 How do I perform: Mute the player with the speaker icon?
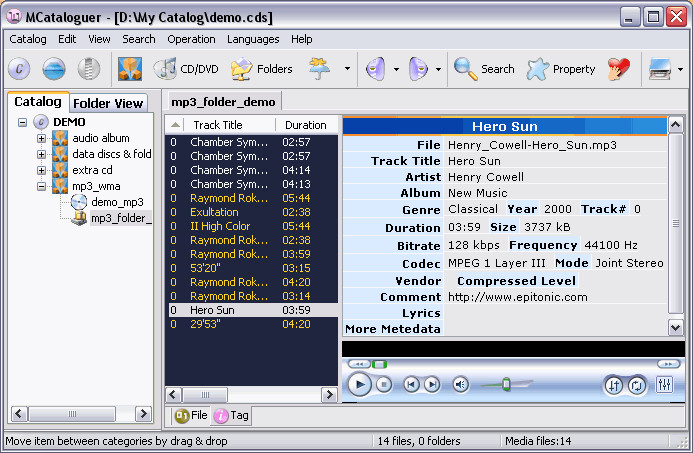tap(461, 385)
